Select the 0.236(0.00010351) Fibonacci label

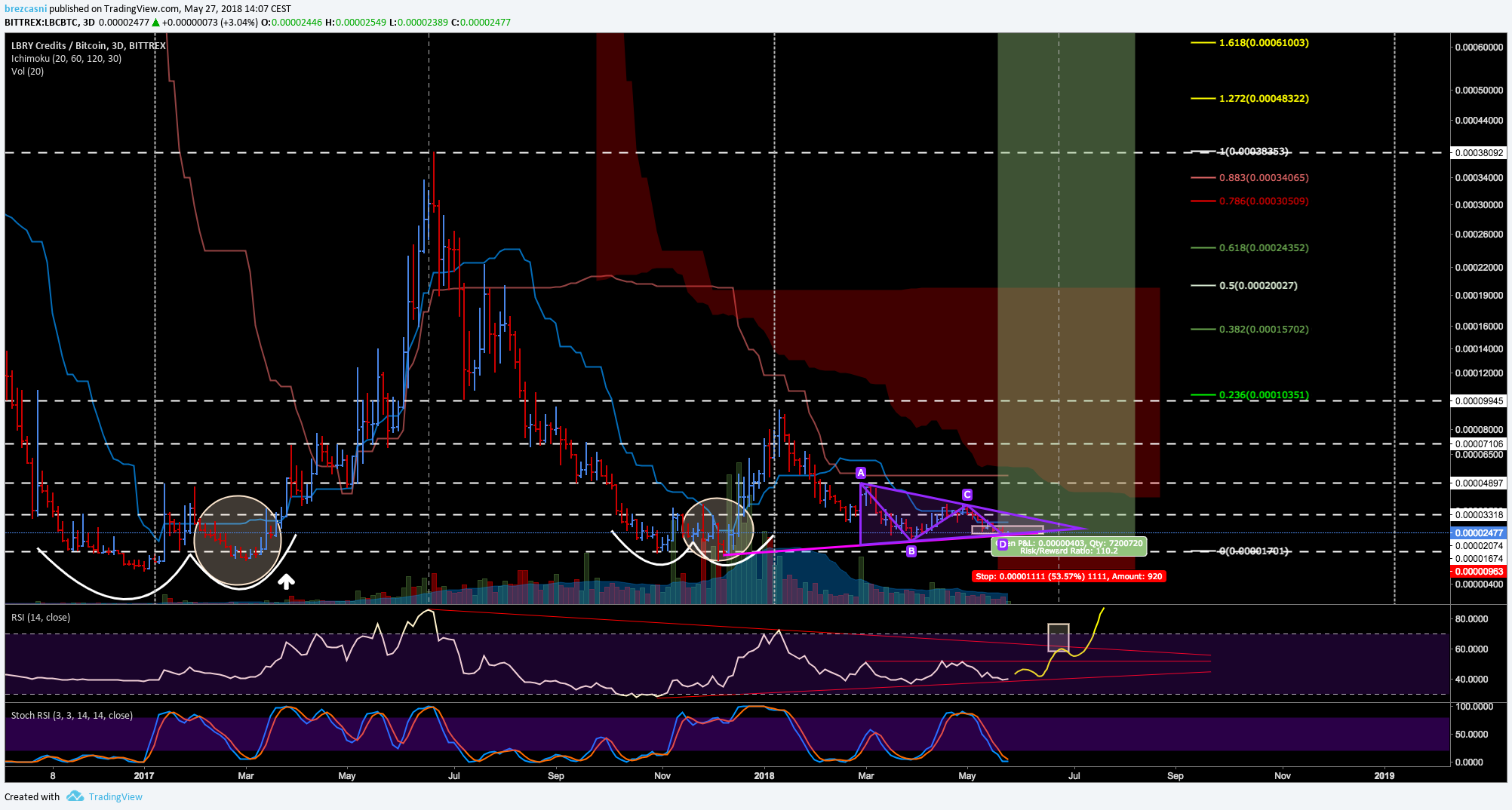[x=1264, y=395]
